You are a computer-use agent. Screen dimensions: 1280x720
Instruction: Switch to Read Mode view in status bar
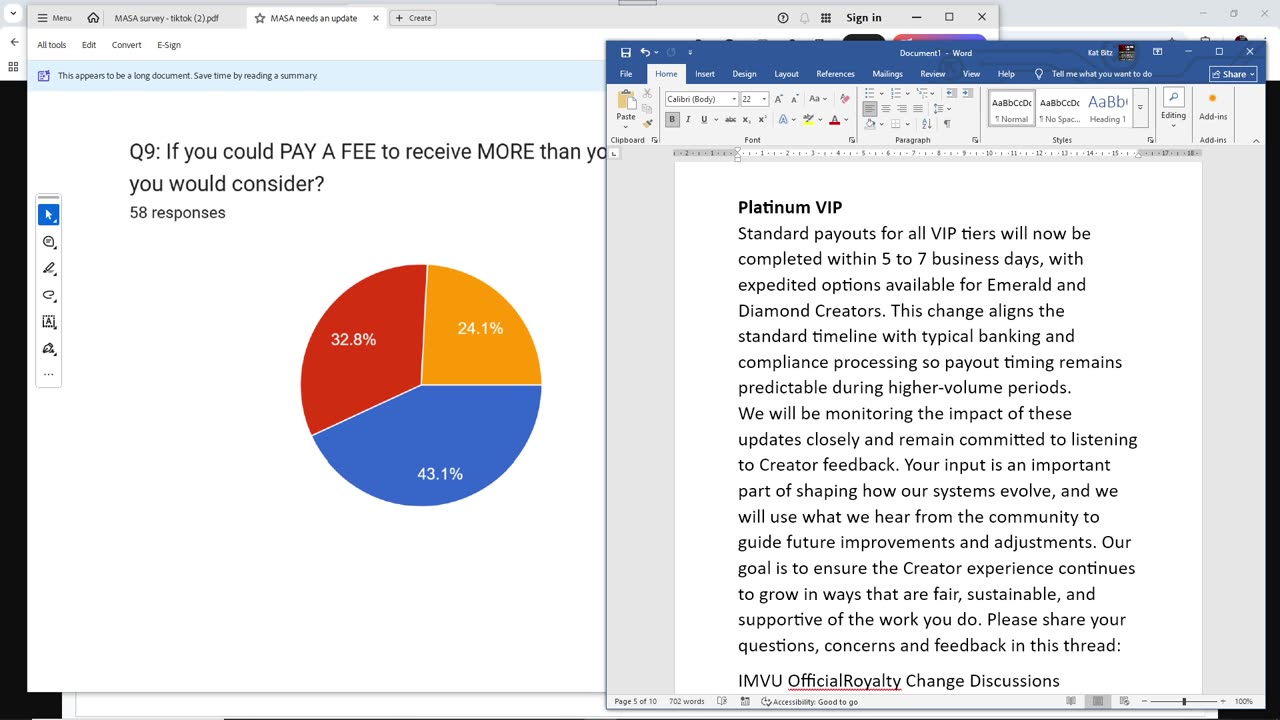click(1072, 701)
